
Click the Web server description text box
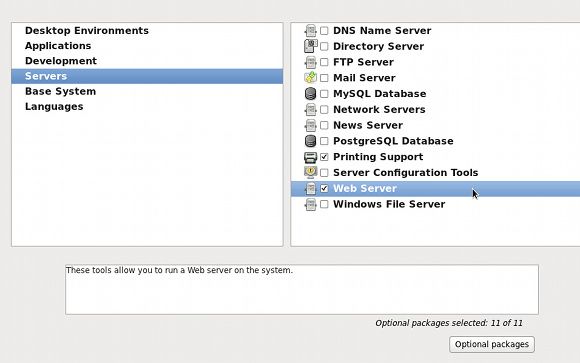coord(302,290)
